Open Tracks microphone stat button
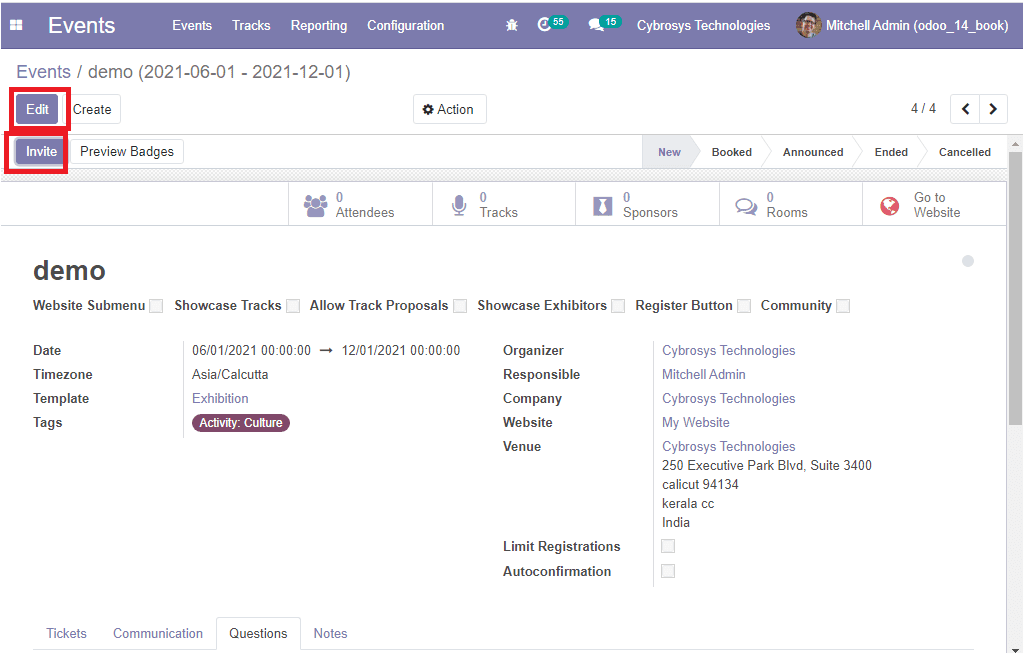The image size is (1024, 654). [x=504, y=204]
